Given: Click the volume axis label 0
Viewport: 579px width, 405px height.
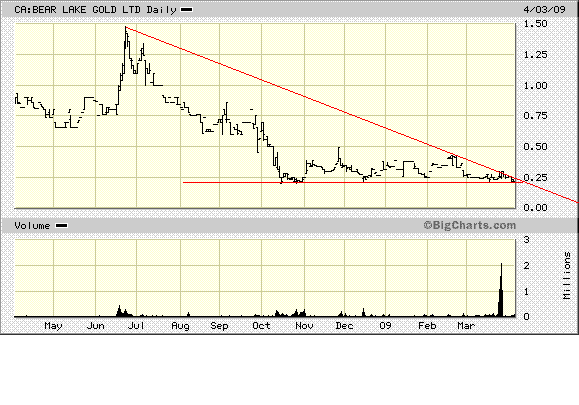Looking at the screenshot, I should [x=527, y=316].
